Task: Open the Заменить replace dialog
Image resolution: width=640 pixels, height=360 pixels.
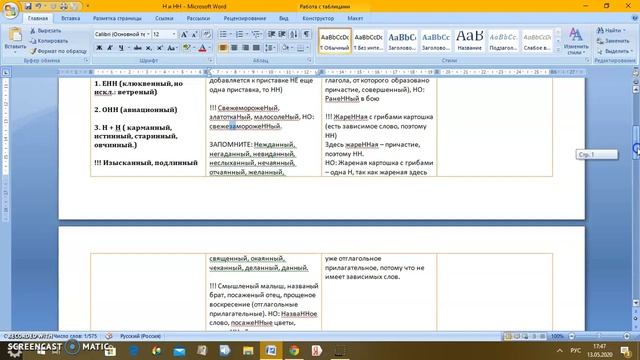Action: (613, 41)
